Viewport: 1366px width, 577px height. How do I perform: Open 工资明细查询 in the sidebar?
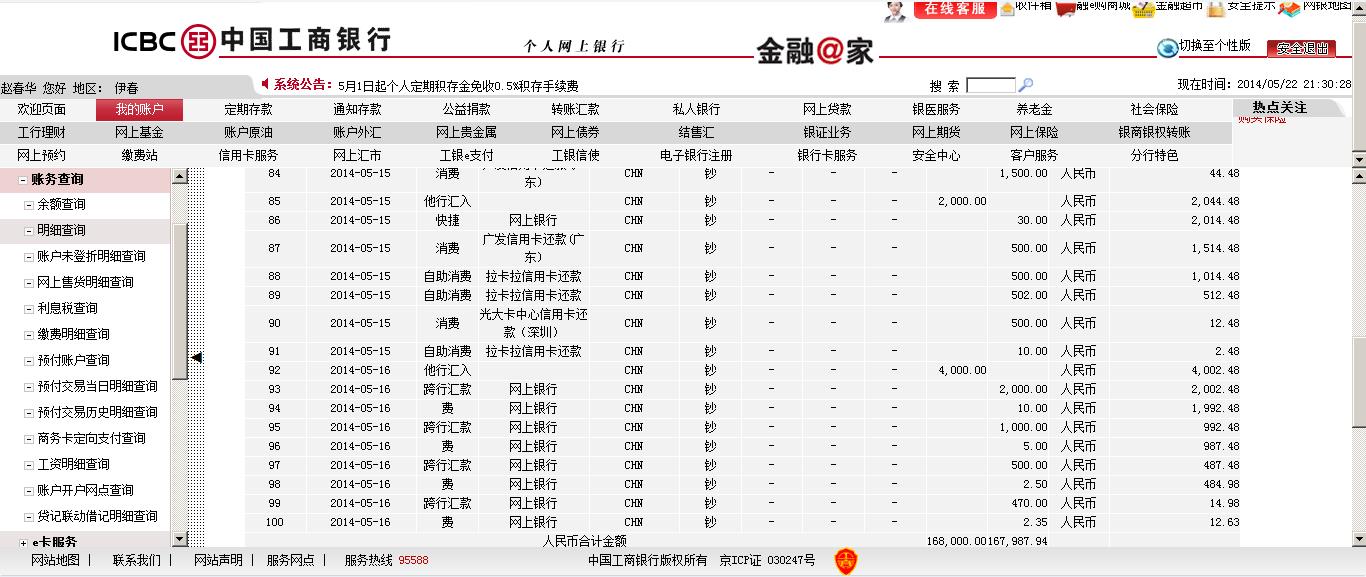(x=73, y=464)
